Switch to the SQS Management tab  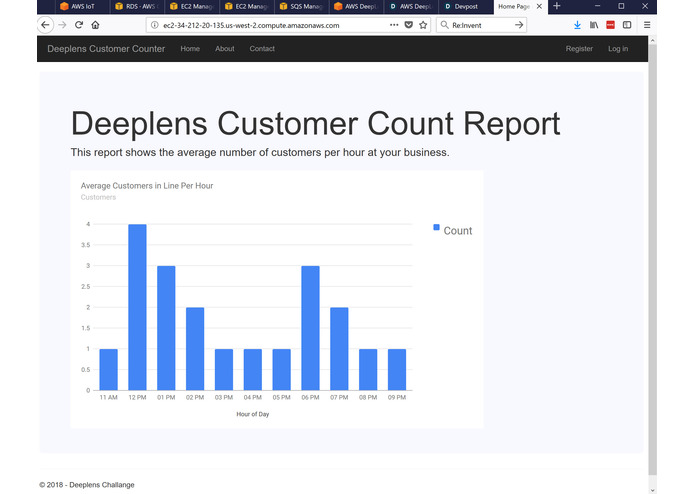[x=301, y=7]
